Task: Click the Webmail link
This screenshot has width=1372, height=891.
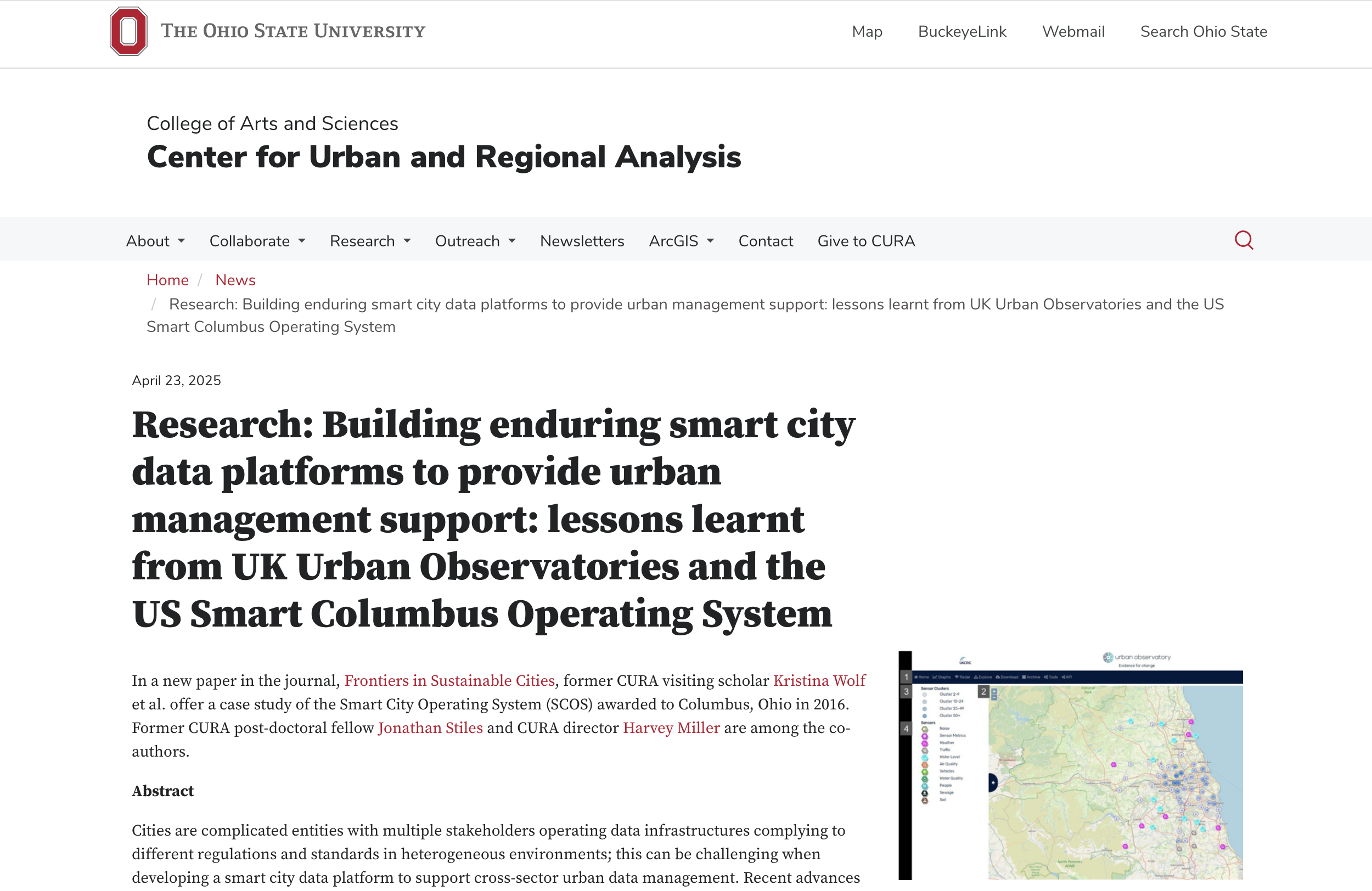Action: [x=1073, y=32]
